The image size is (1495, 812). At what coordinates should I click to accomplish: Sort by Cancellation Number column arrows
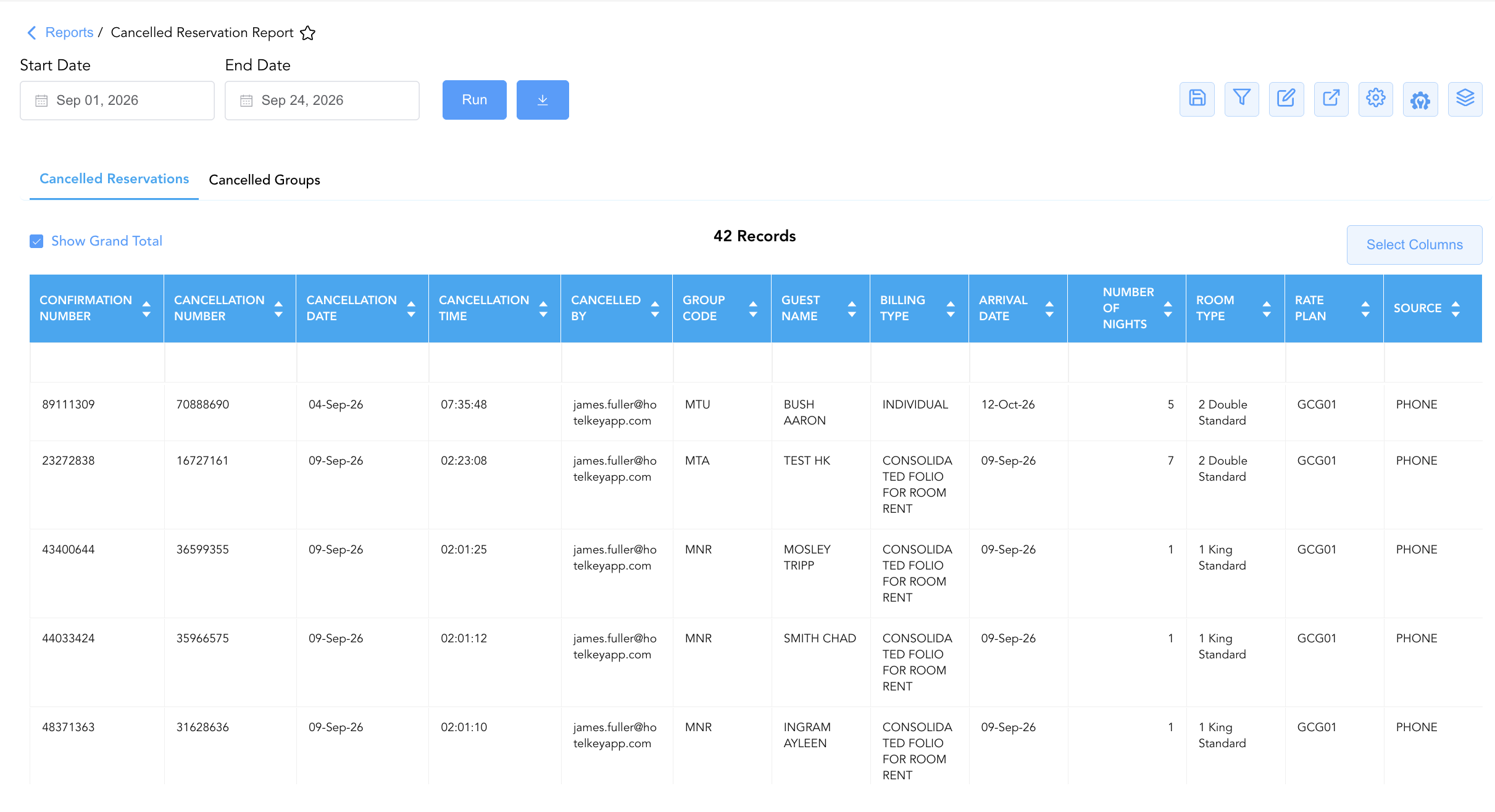point(278,309)
